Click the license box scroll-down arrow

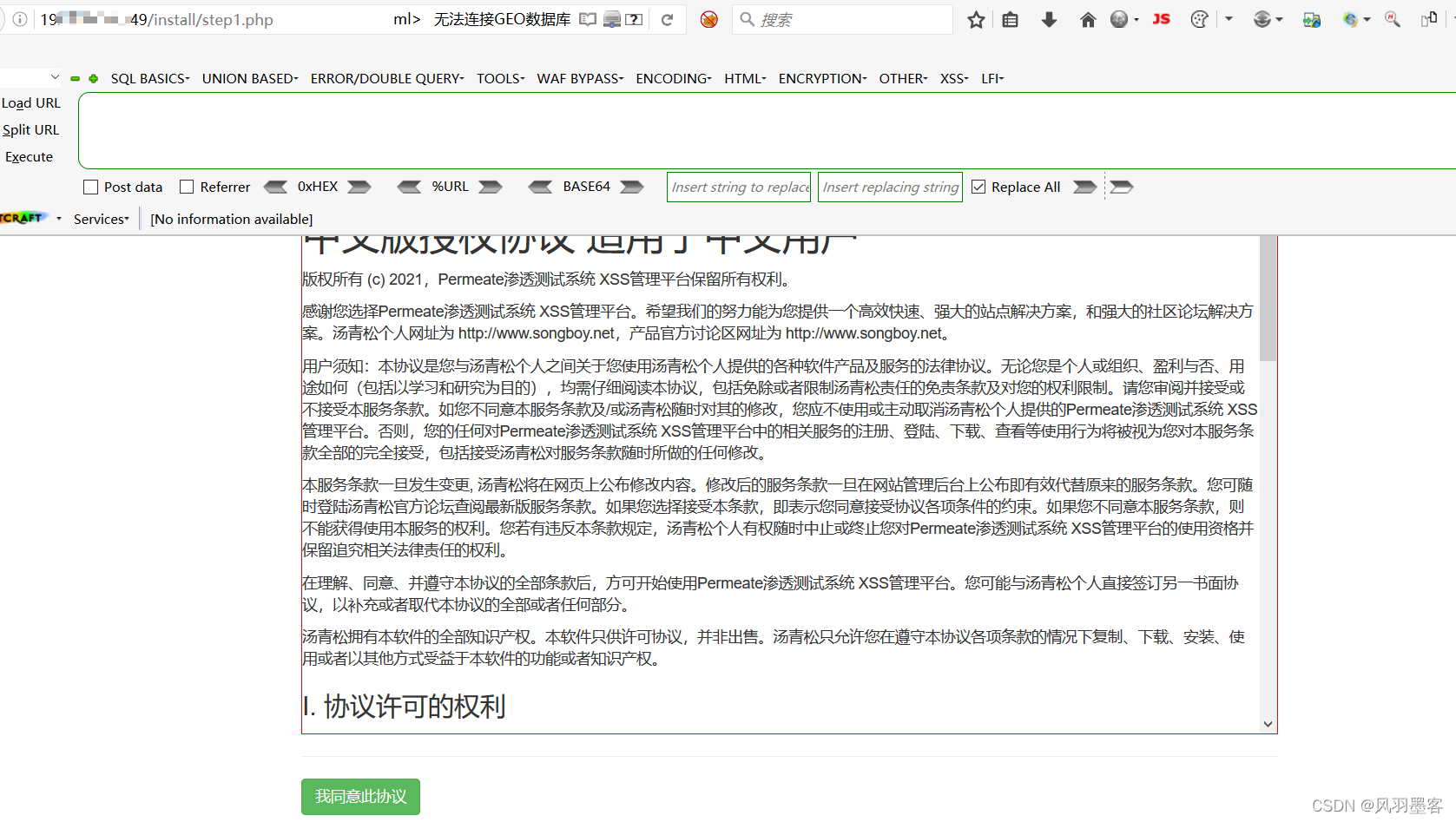click(x=1268, y=724)
